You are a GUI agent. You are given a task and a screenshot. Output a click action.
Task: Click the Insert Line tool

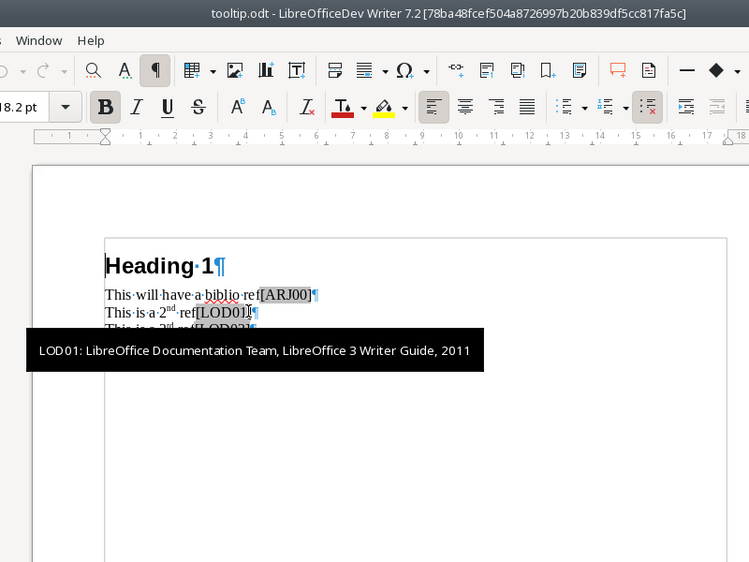(687, 71)
